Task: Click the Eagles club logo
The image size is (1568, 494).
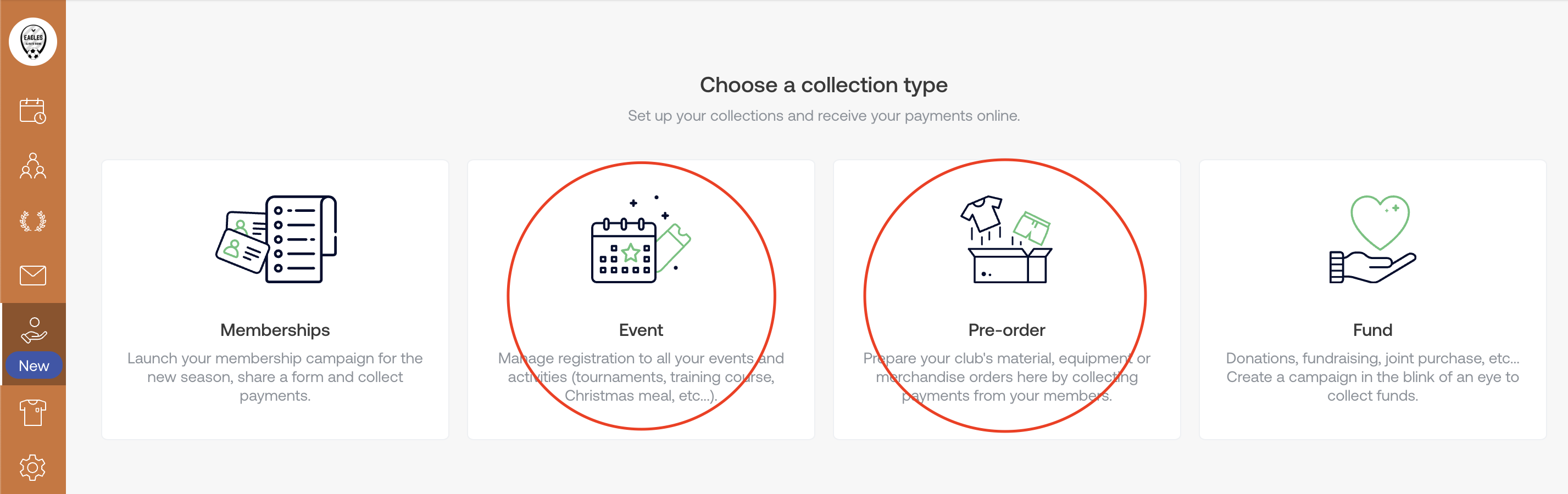Action: click(x=33, y=42)
